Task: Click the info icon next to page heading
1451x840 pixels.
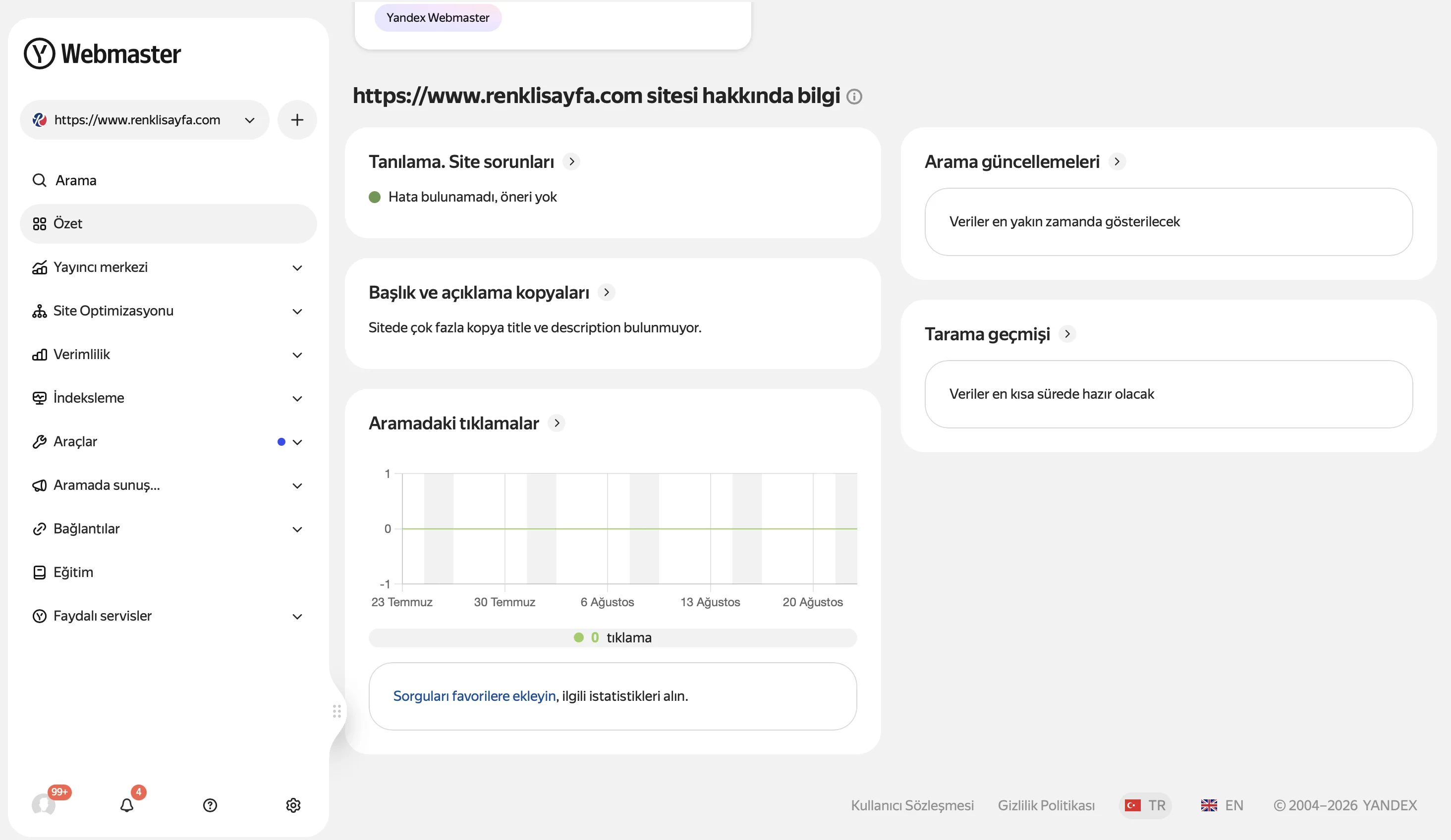Action: [854, 97]
